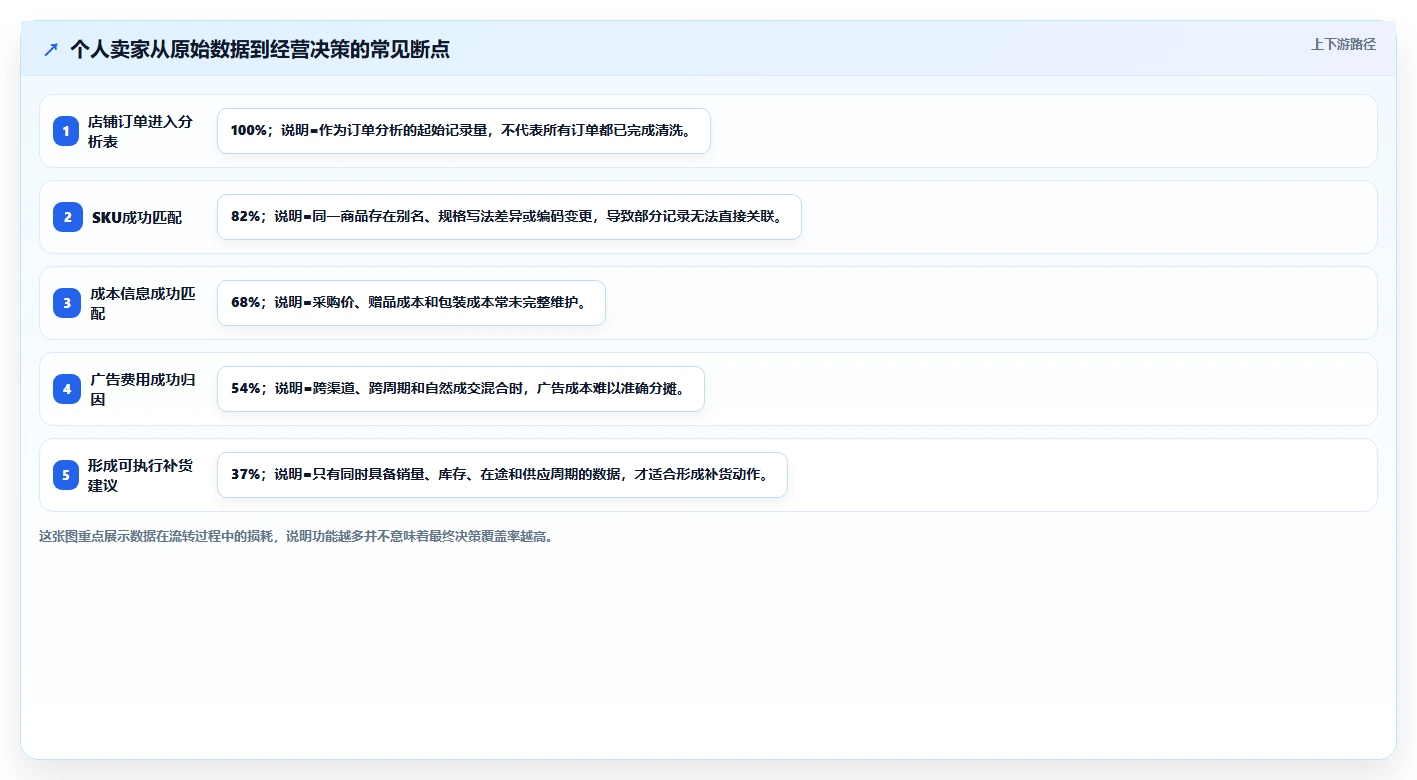The image size is (1417, 780).
Task: Click the footnote starting 这张图重点展示
Action: [x=296, y=536]
